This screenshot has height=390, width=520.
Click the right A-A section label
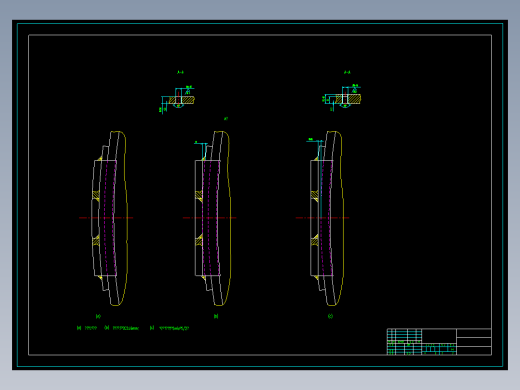click(x=347, y=72)
